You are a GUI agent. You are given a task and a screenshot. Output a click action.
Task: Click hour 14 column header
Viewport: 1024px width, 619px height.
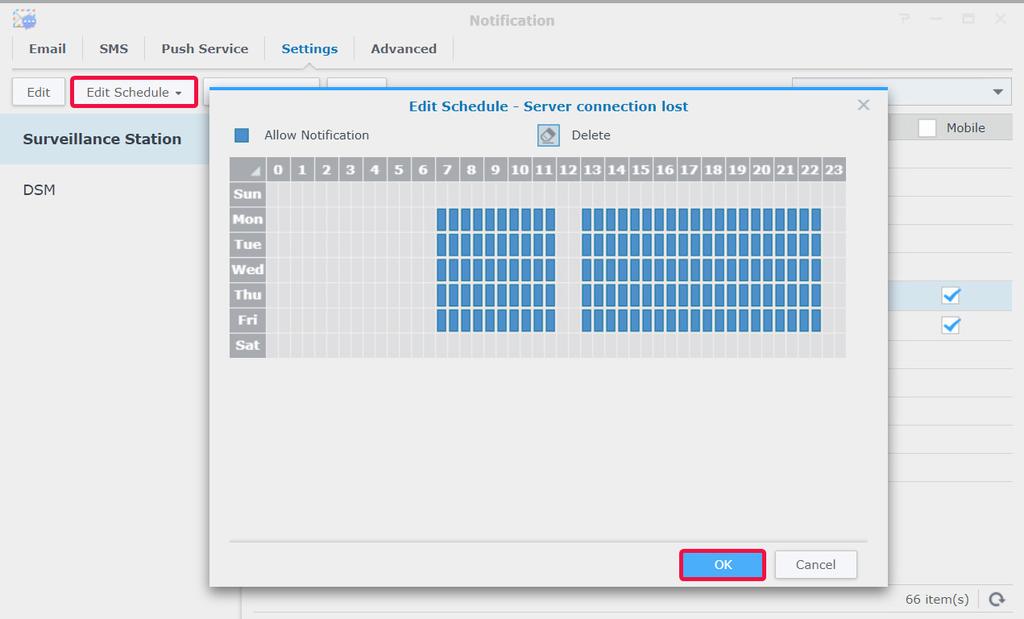click(x=616, y=169)
